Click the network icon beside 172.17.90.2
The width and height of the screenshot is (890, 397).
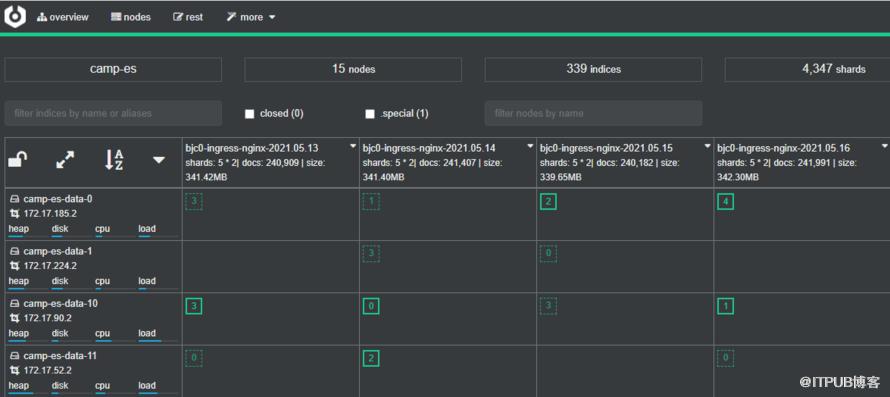(14, 318)
